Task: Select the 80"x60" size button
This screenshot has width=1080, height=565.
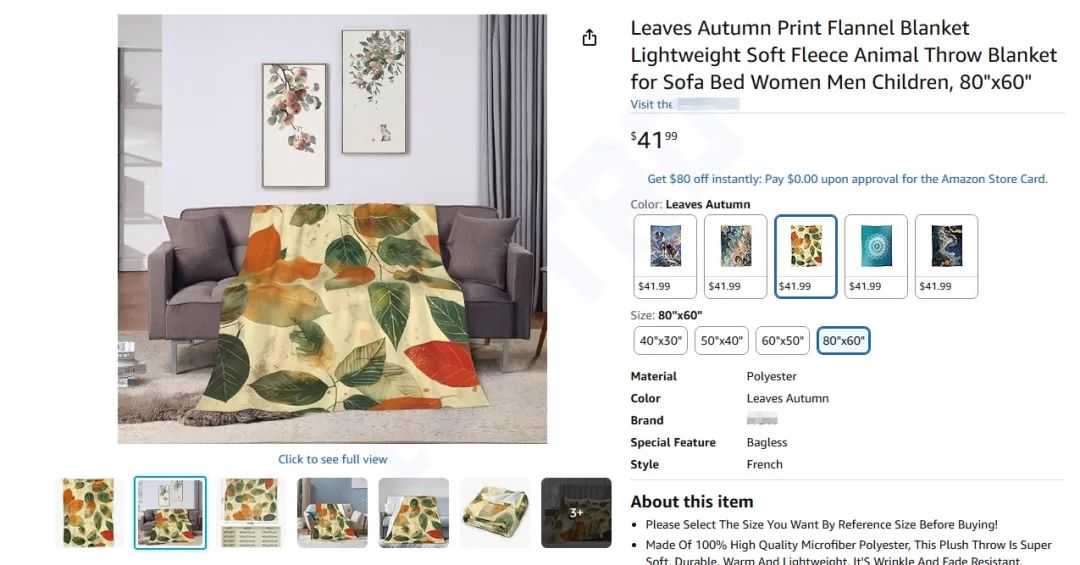Action: pos(843,340)
